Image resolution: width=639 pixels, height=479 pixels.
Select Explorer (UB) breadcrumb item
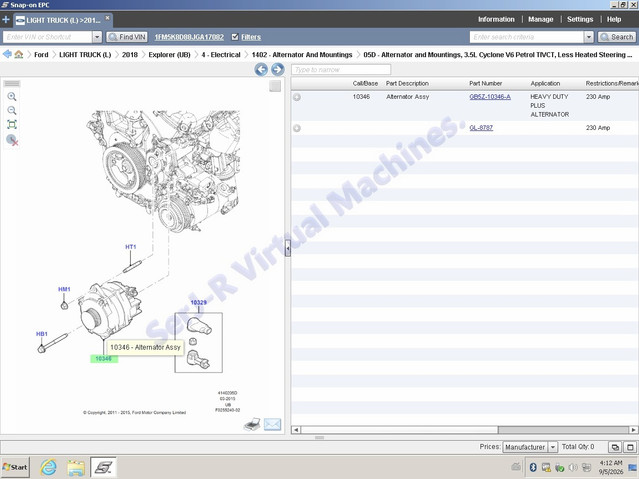point(169,55)
